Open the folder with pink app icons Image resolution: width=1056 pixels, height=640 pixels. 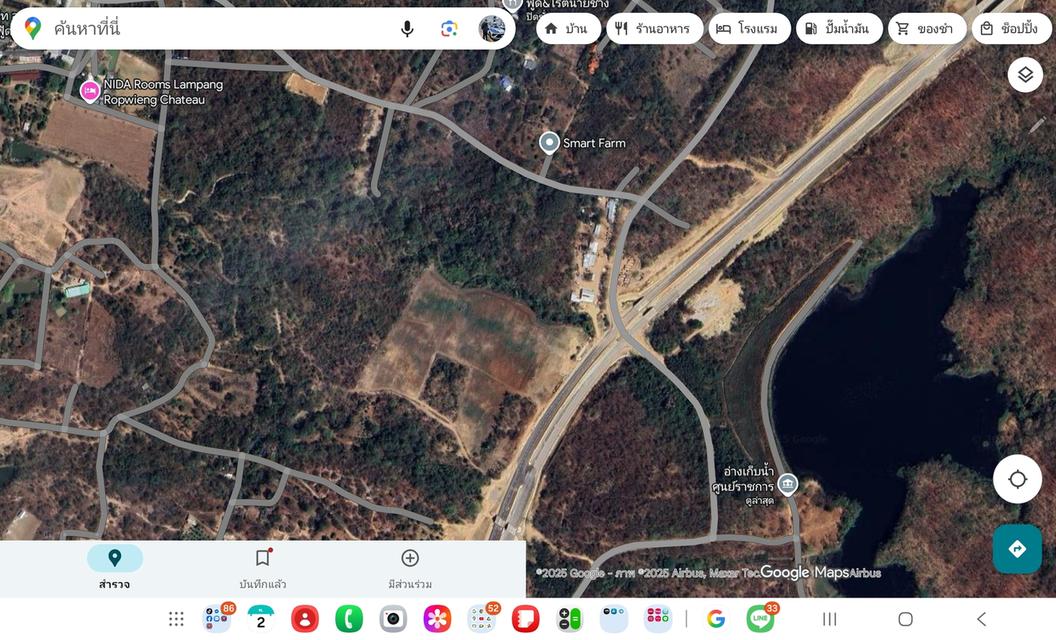(x=658, y=618)
